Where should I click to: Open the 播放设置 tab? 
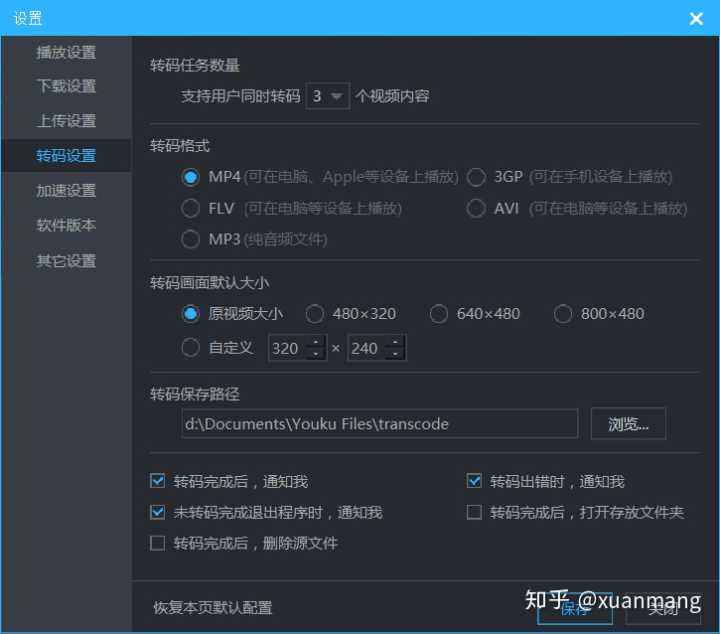pyautogui.click(x=66, y=52)
